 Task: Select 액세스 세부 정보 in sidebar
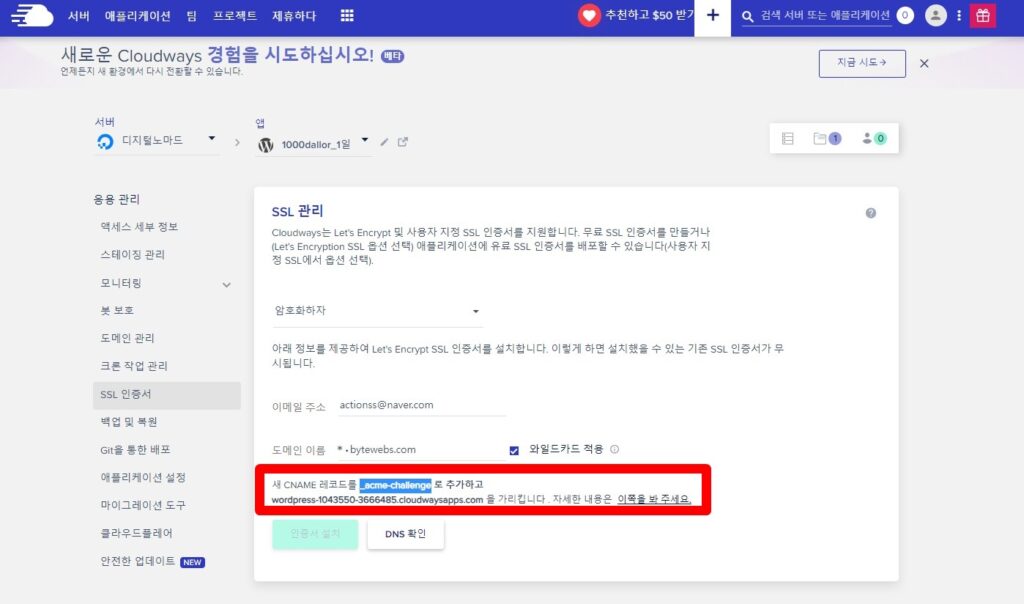click(139, 227)
